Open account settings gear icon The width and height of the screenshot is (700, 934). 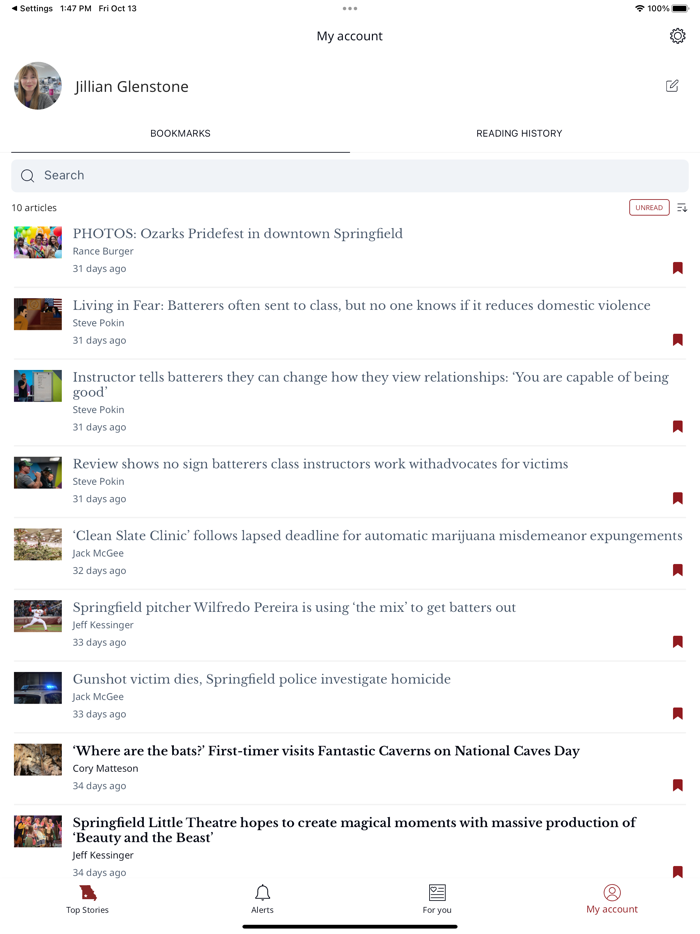[x=677, y=36]
